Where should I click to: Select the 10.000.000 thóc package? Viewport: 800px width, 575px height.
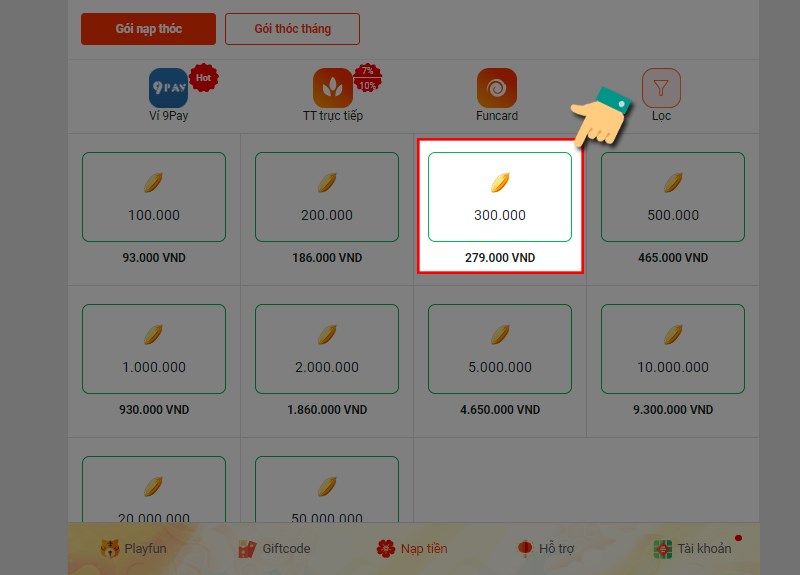click(673, 349)
